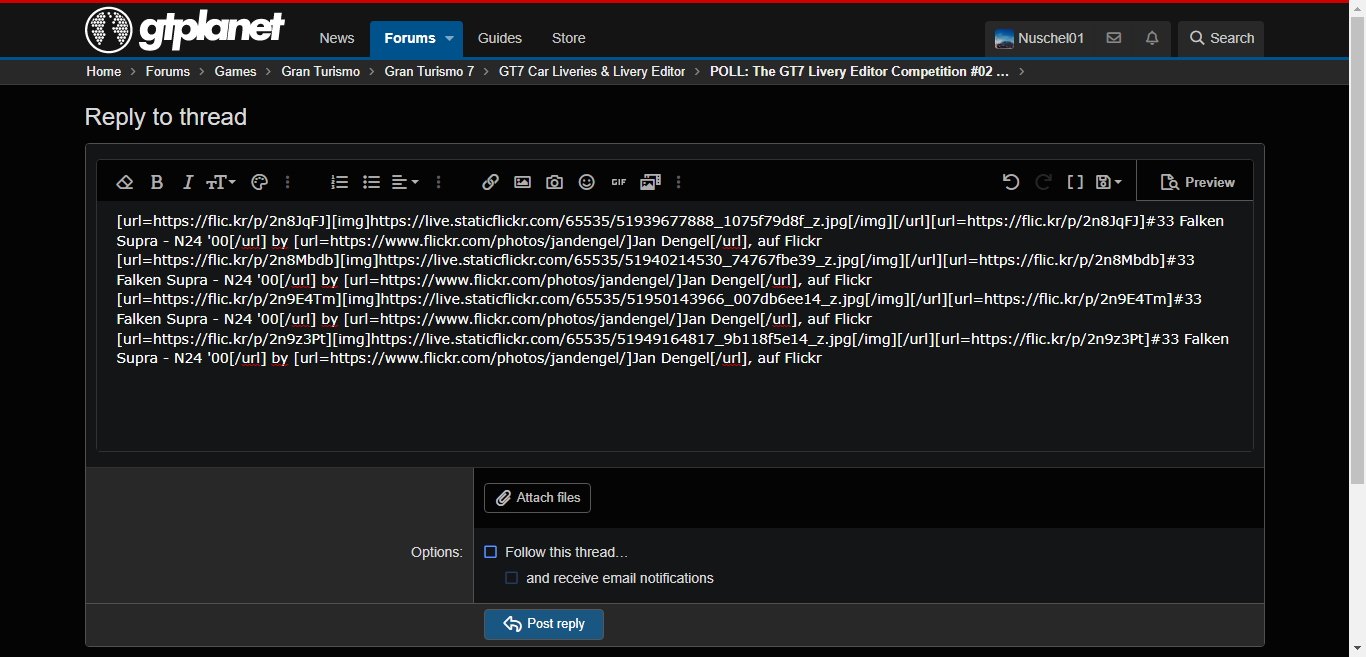Go to Games breadcrumb
Viewport: 1366px width, 657px height.
pos(235,71)
